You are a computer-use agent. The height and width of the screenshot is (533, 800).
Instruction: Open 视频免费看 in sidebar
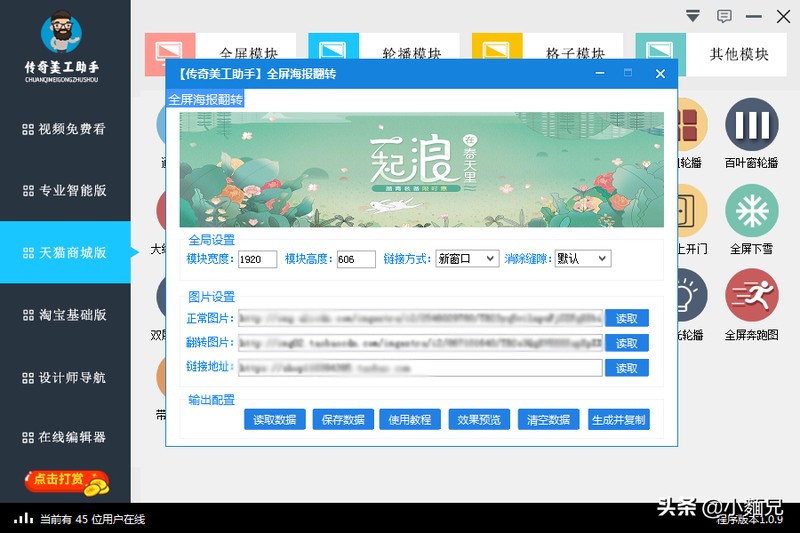pyautogui.click(x=65, y=129)
